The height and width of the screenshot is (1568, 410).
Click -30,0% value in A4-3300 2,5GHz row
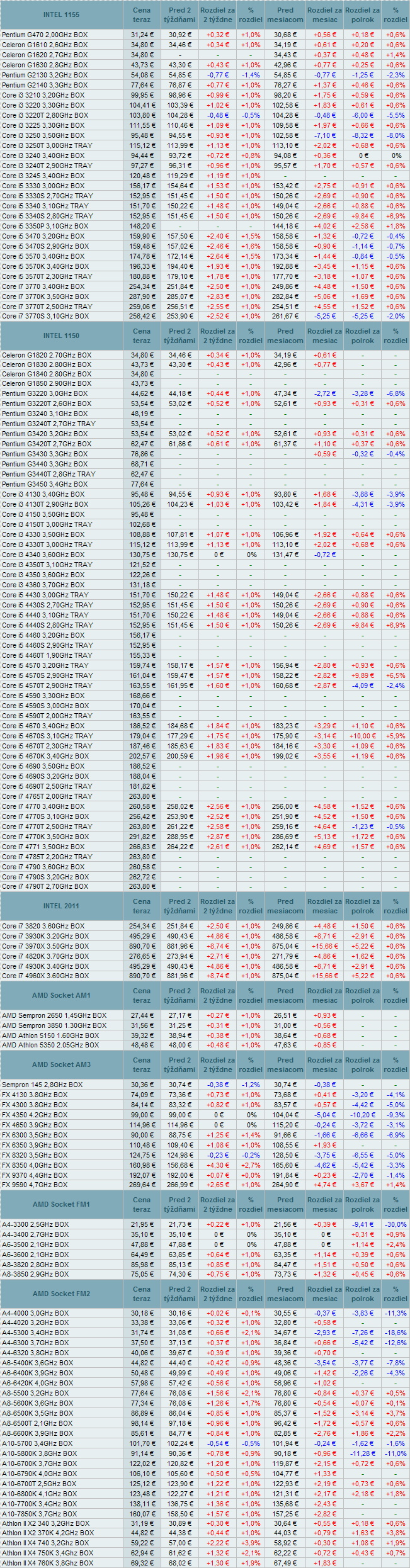tap(396, 1224)
